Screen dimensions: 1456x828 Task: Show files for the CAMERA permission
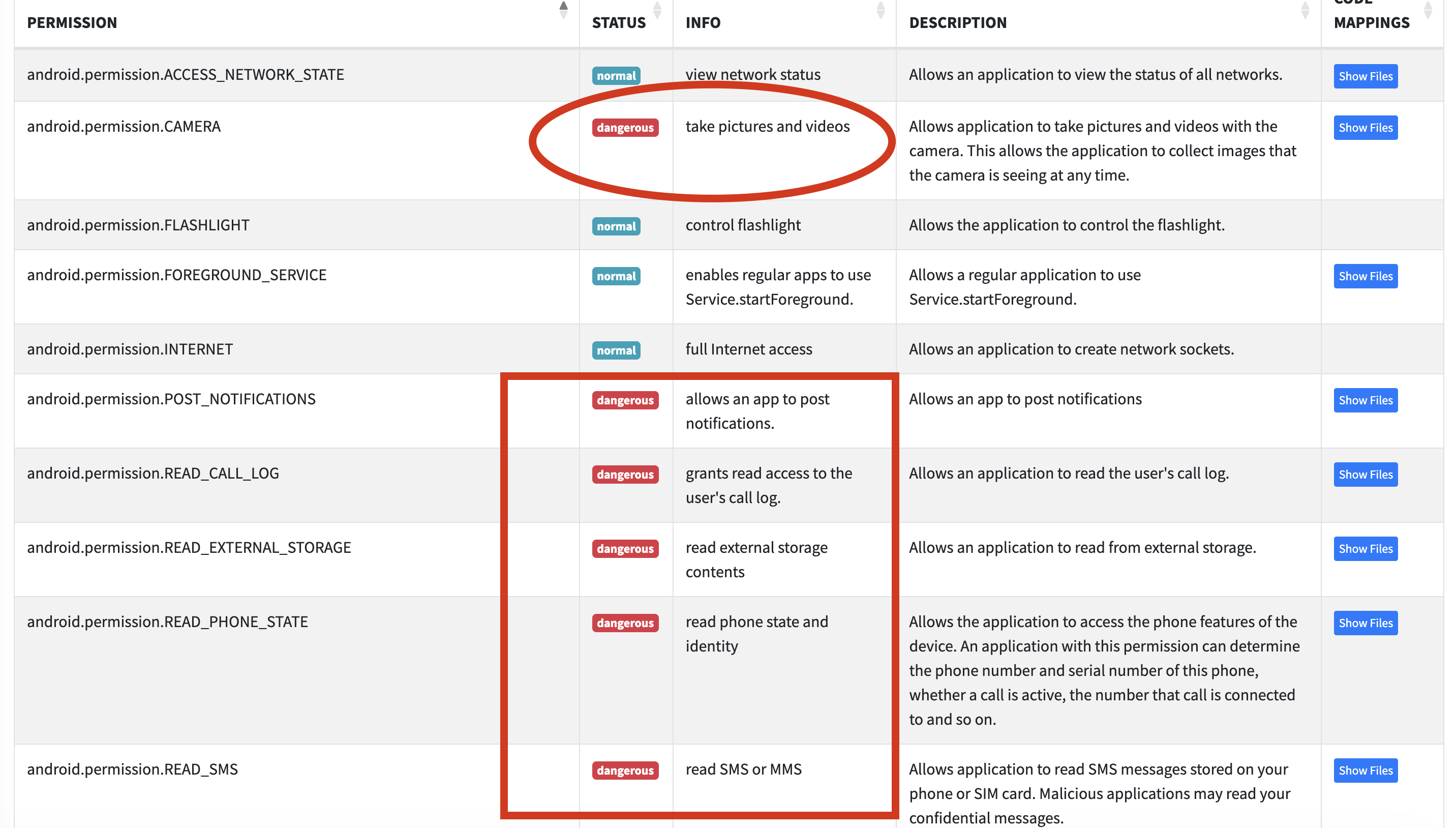1365,128
